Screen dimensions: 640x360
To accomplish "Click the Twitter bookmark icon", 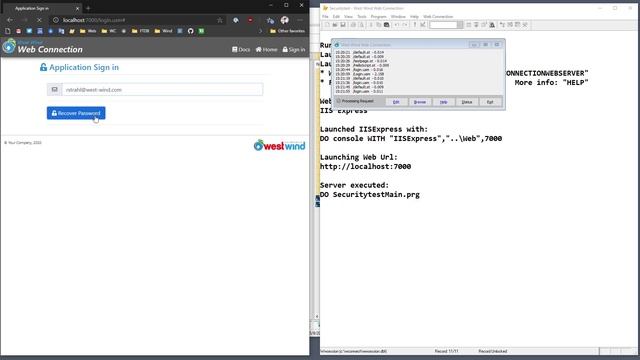I will pos(29,31).
